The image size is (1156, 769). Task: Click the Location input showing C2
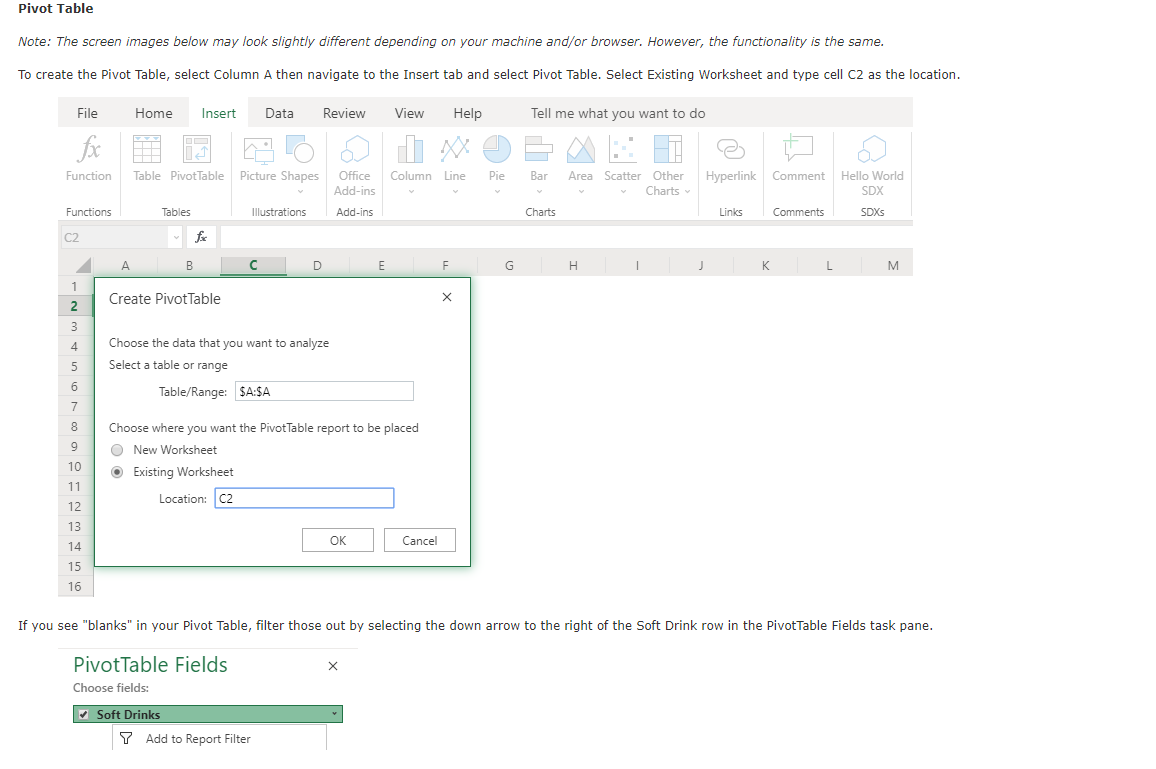tap(304, 497)
